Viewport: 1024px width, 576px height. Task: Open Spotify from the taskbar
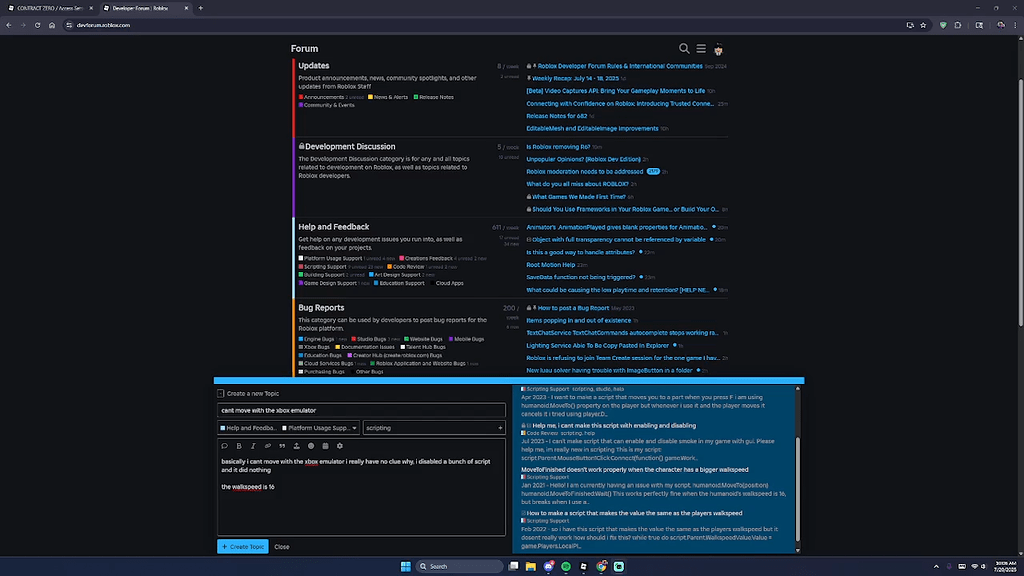tap(566, 566)
